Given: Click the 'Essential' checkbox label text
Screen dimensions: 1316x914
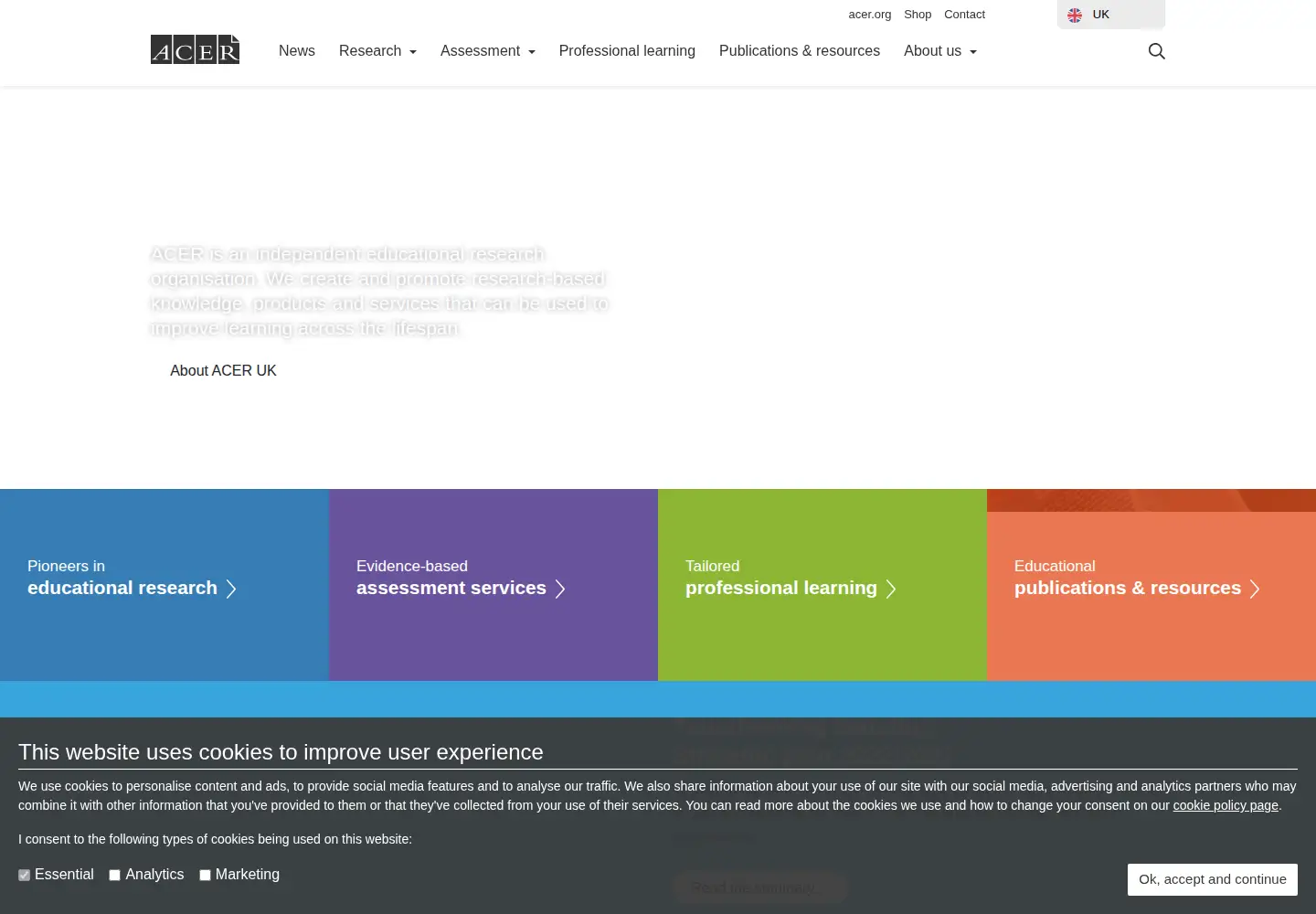Looking at the screenshot, I should click(x=64, y=875).
